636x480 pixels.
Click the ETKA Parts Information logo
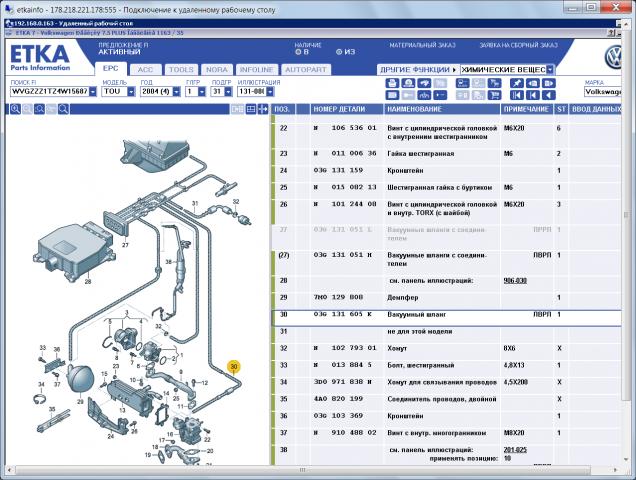pos(40,58)
